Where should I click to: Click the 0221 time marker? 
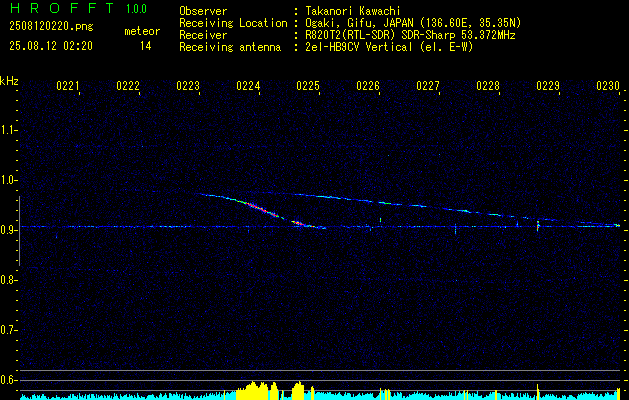pos(68,86)
